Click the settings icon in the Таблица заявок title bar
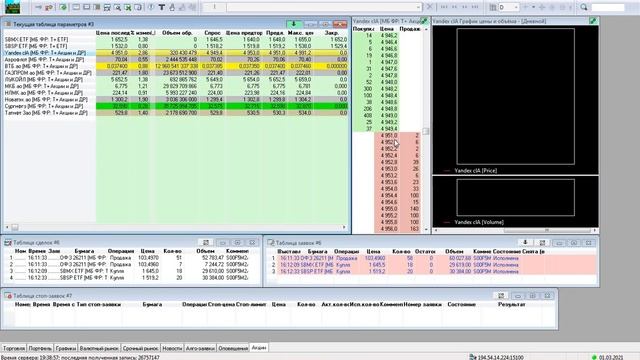The image size is (640, 360). coord(542,242)
